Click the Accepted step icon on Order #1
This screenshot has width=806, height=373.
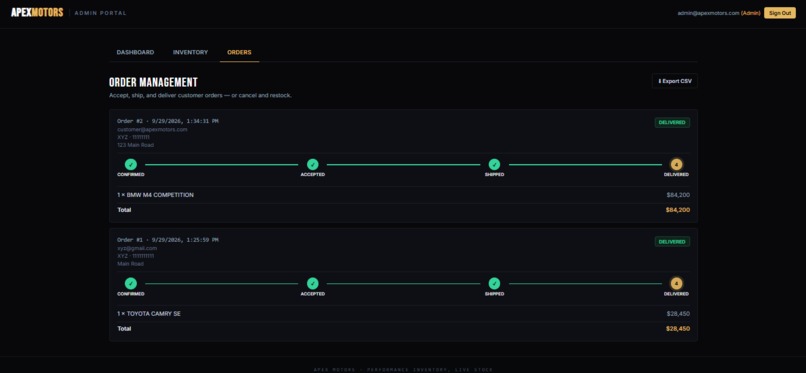pyautogui.click(x=313, y=284)
